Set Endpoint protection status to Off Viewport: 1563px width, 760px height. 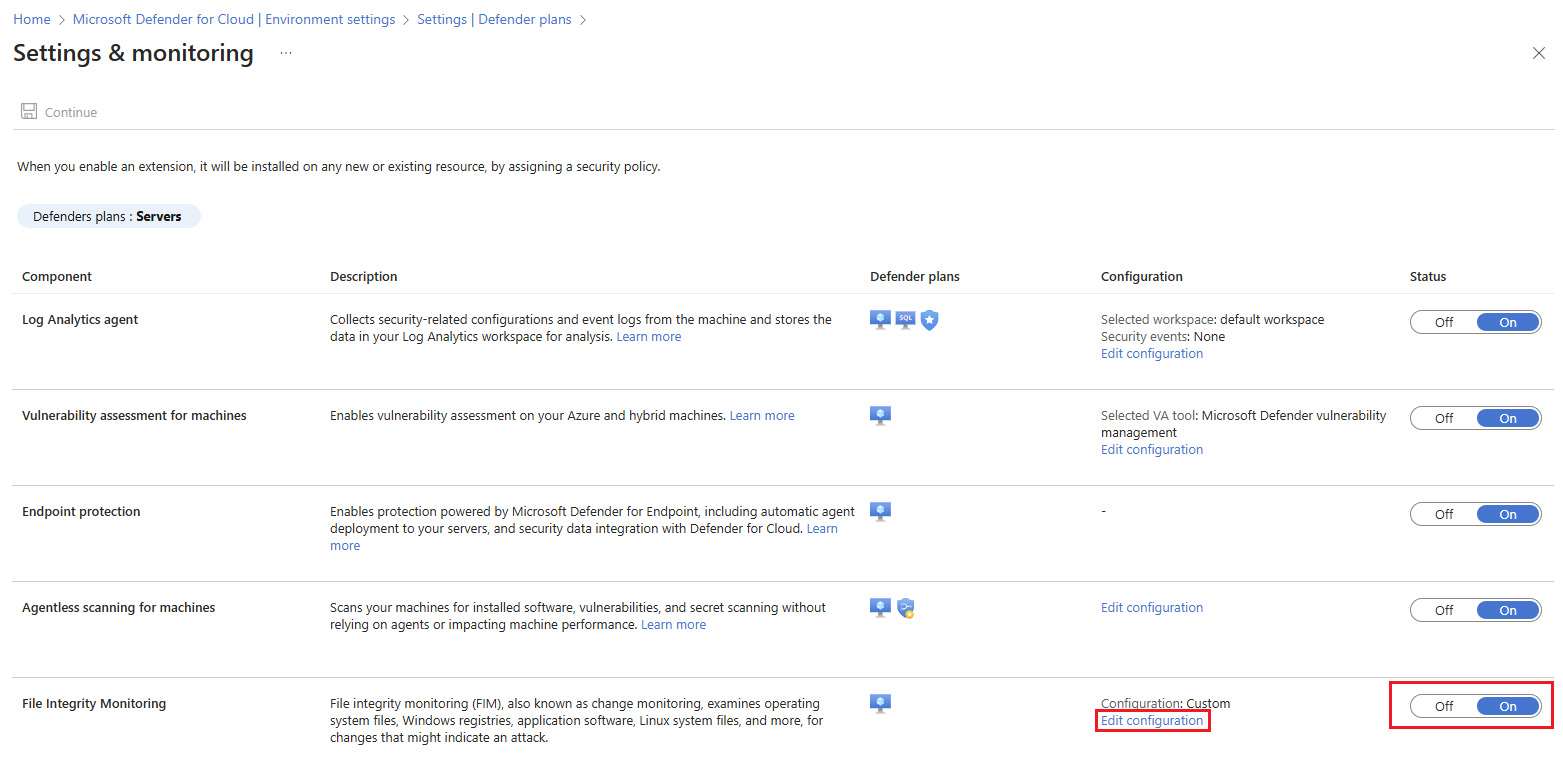[1444, 514]
